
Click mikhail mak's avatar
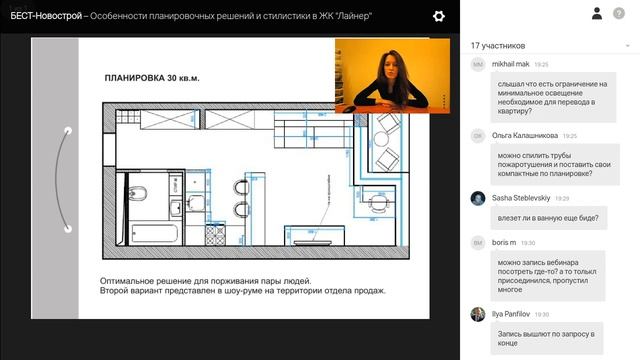[478, 64]
